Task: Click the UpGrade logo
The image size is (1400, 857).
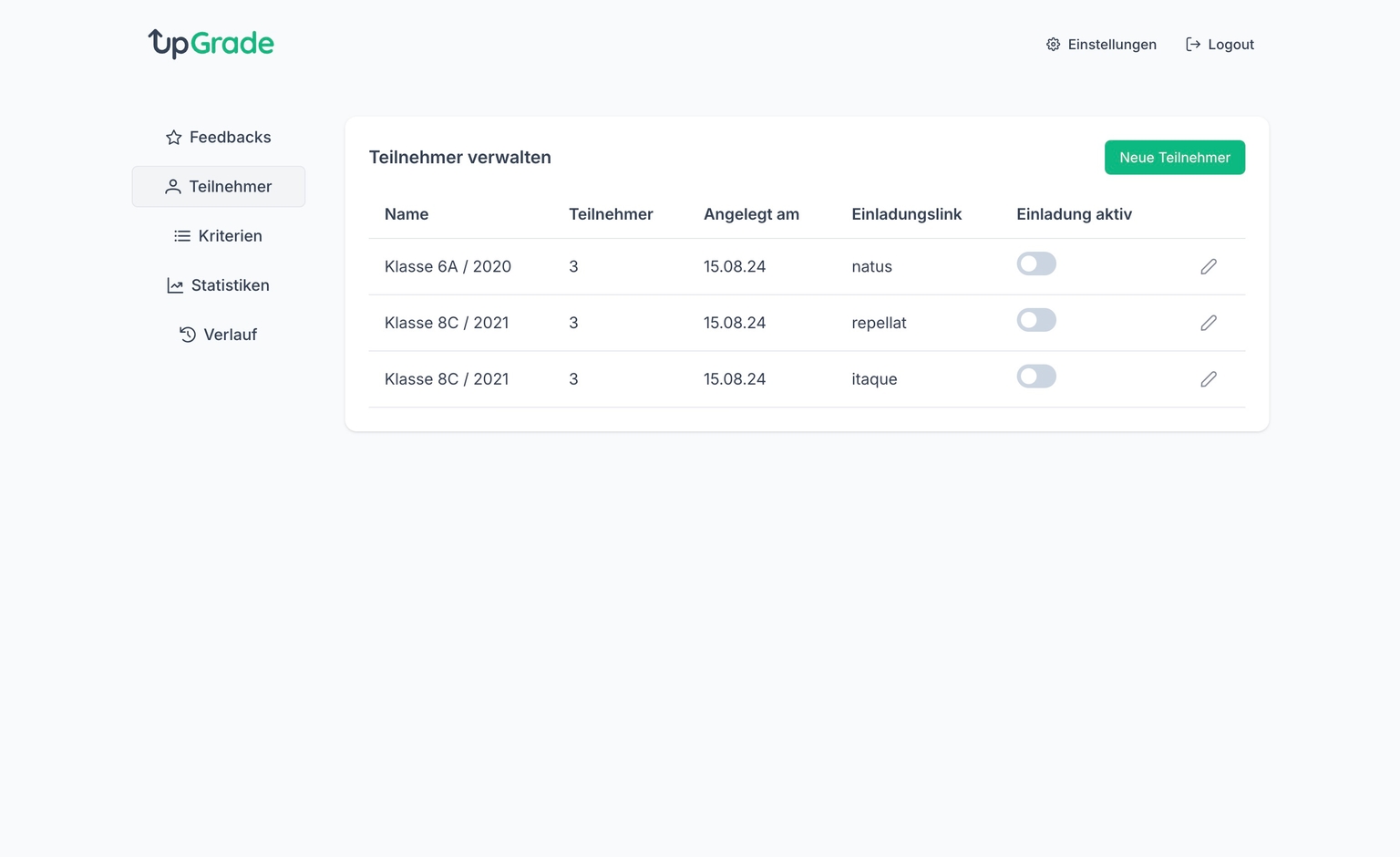Action: click(211, 44)
